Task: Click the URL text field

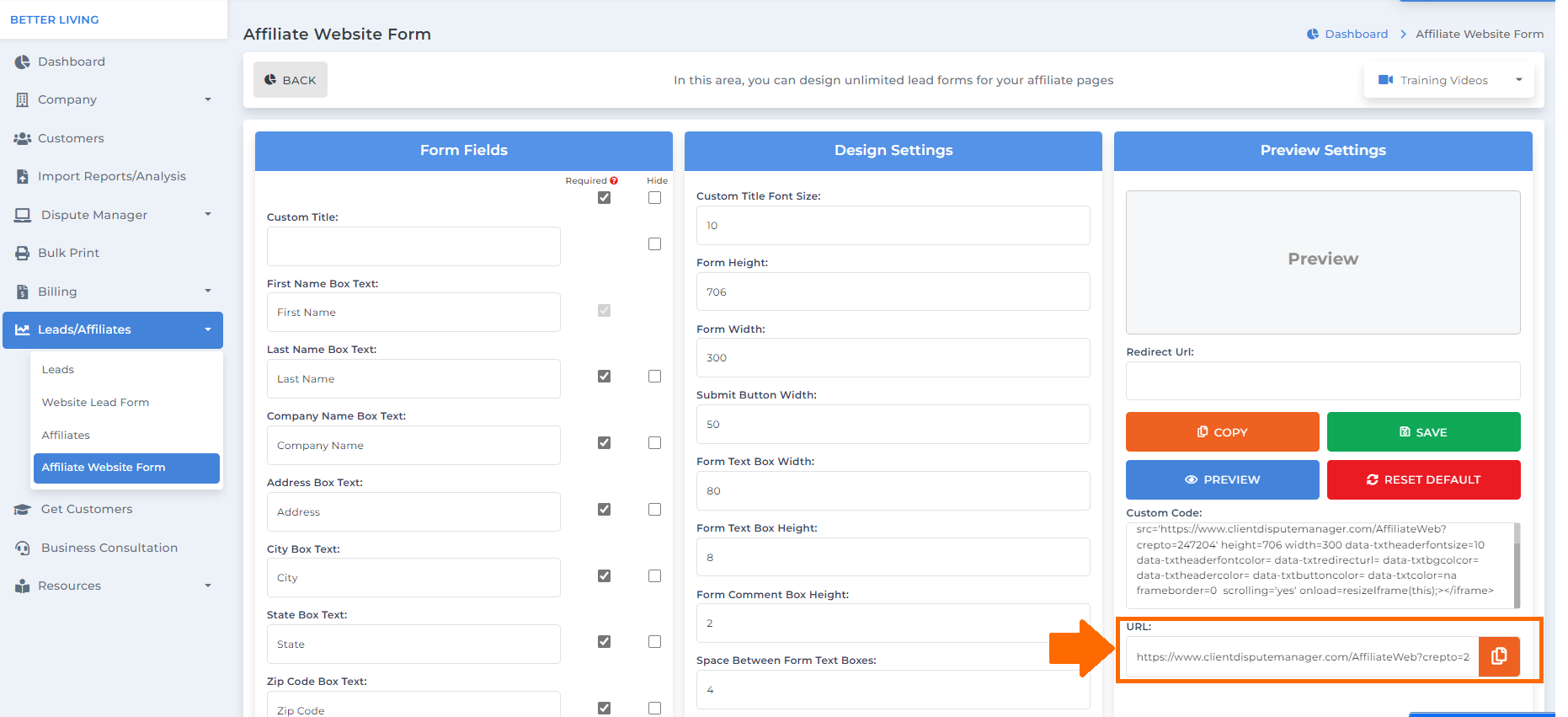Action: point(1302,656)
